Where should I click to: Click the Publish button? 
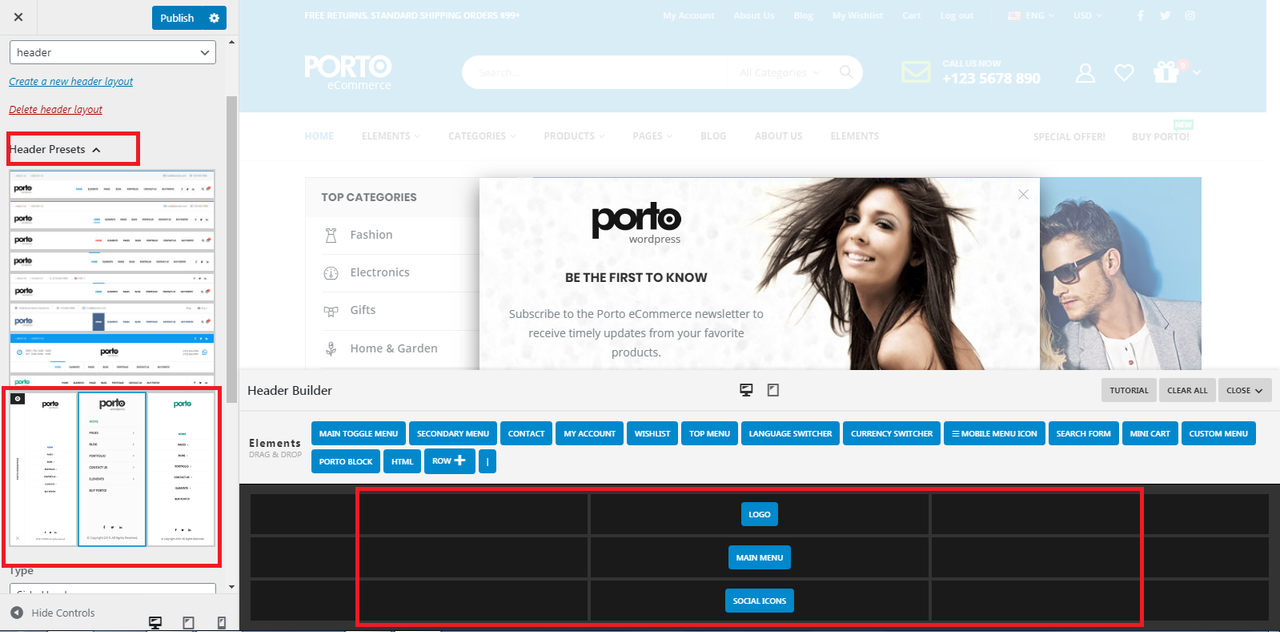[x=177, y=18]
